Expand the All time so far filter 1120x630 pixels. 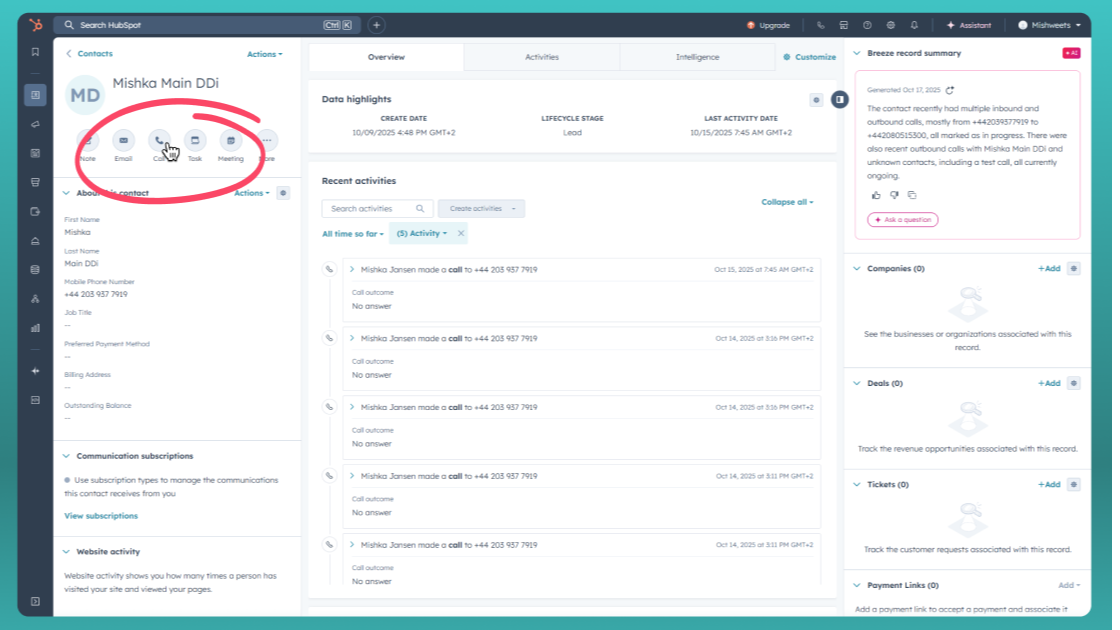coord(352,234)
